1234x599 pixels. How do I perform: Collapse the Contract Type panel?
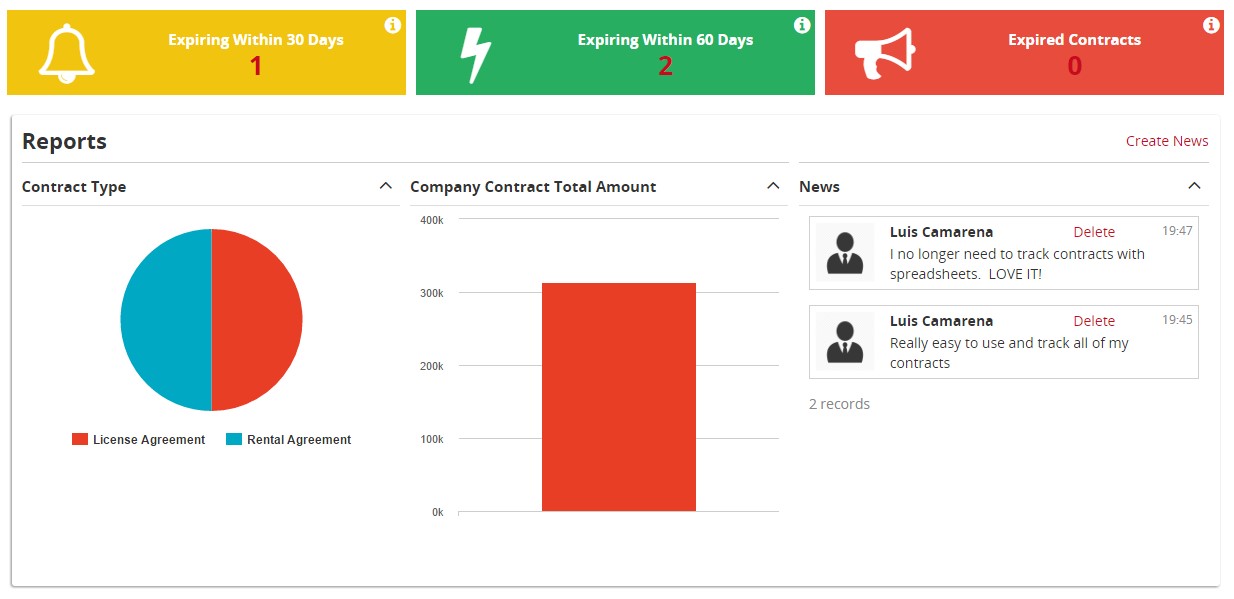[386, 186]
